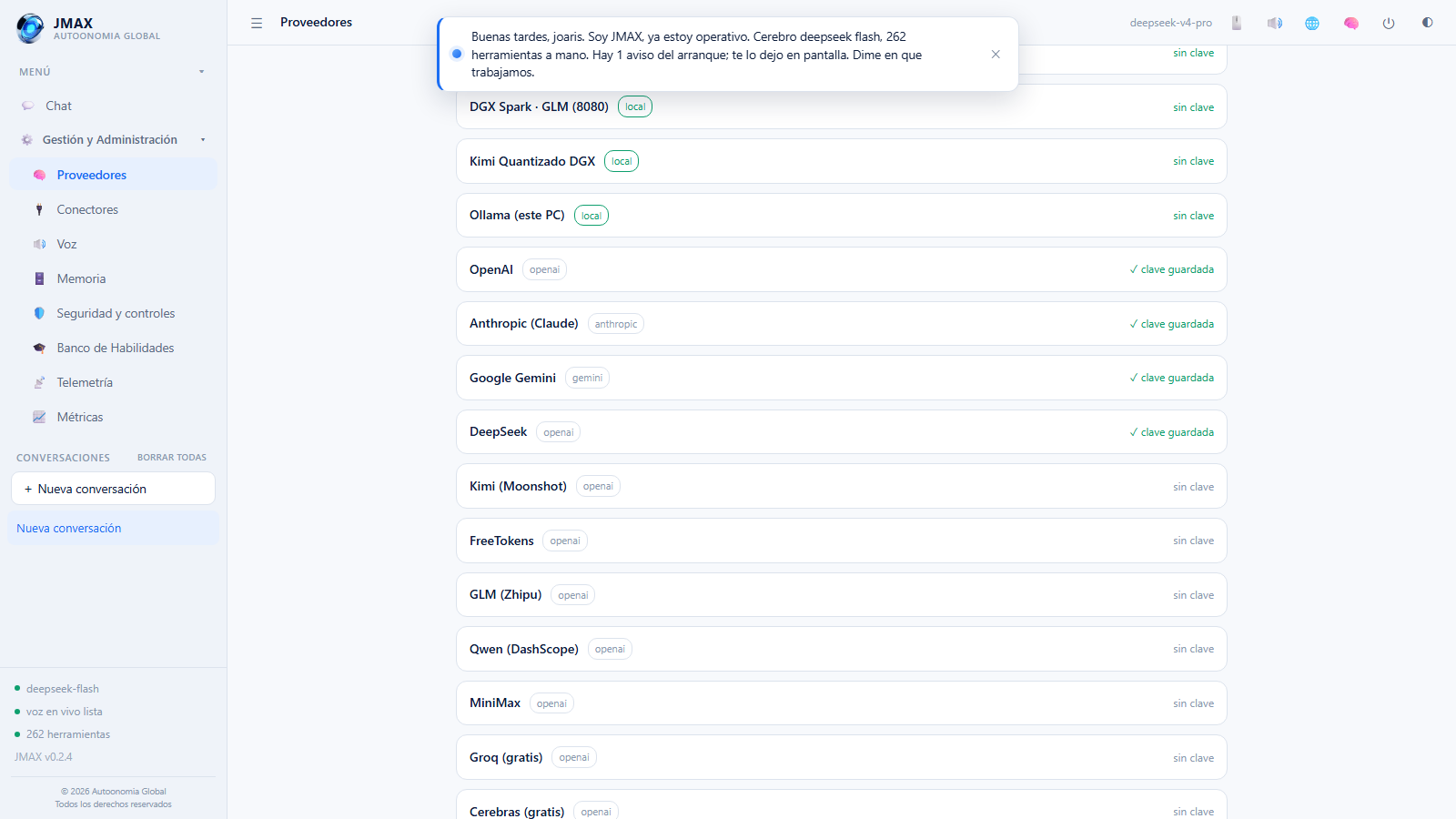This screenshot has height=819, width=1456.
Task: Open the OpenAI provider card
Action: pos(841,269)
